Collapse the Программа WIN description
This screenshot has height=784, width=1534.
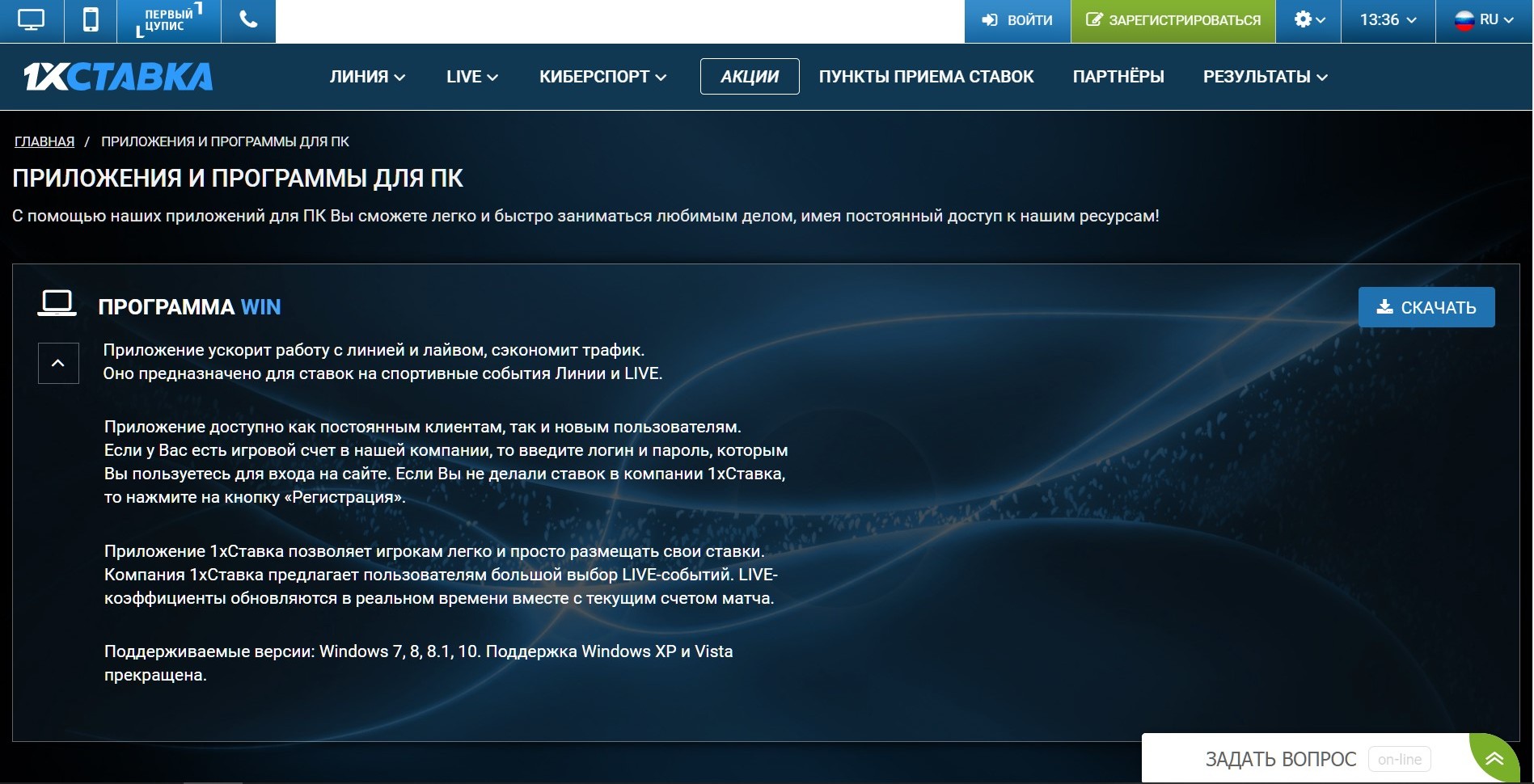[58, 363]
